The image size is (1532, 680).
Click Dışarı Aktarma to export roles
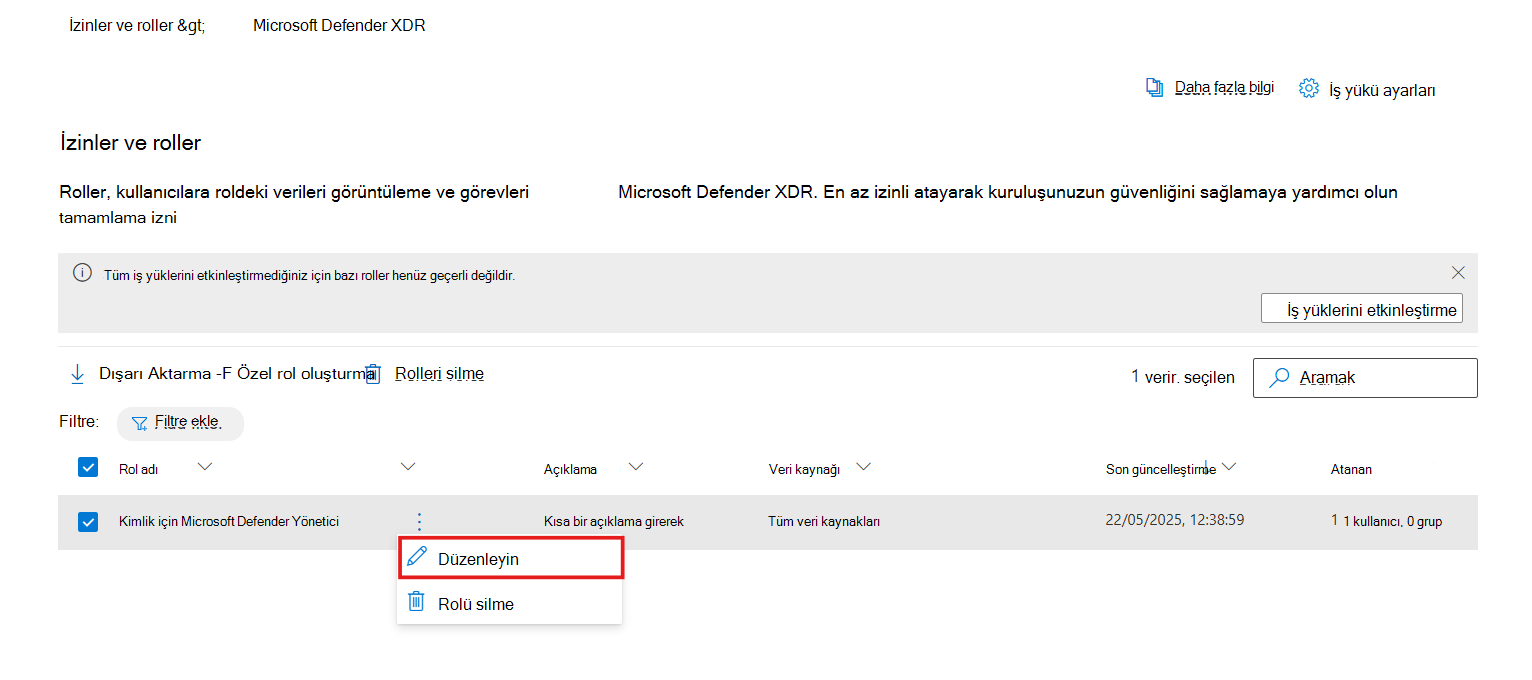pyautogui.click(x=153, y=374)
